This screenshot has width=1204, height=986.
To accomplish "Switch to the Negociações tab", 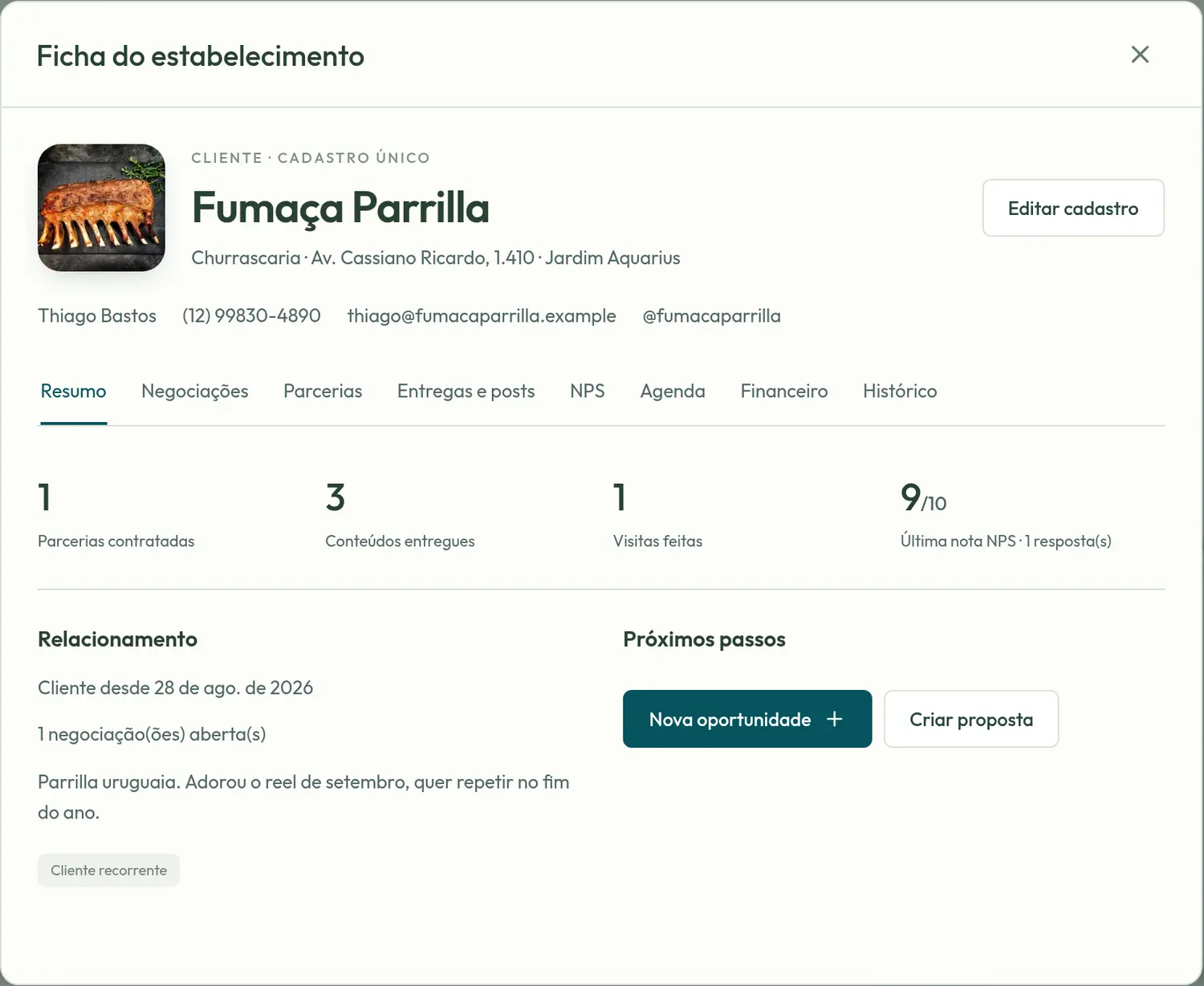I will pyautogui.click(x=195, y=392).
